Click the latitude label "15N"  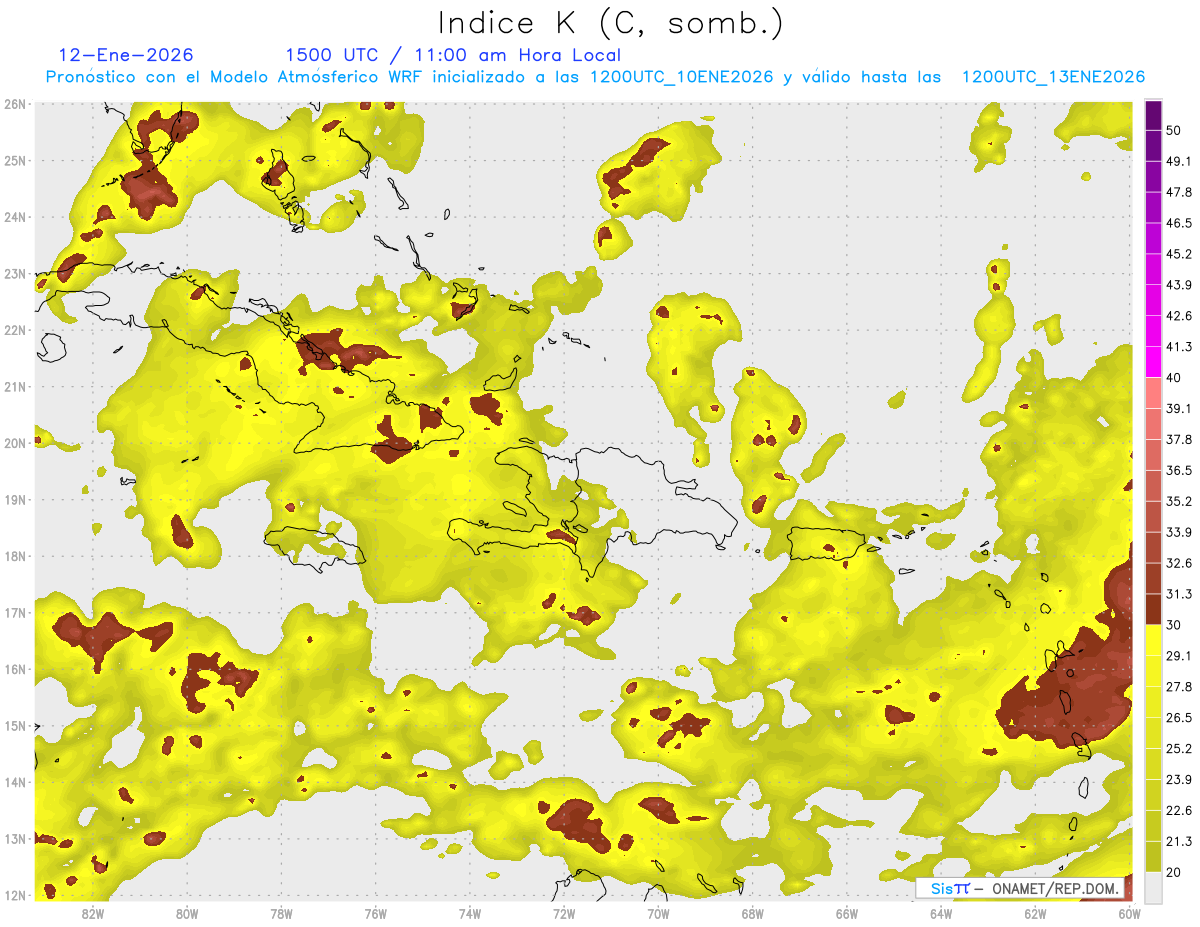coord(15,726)
